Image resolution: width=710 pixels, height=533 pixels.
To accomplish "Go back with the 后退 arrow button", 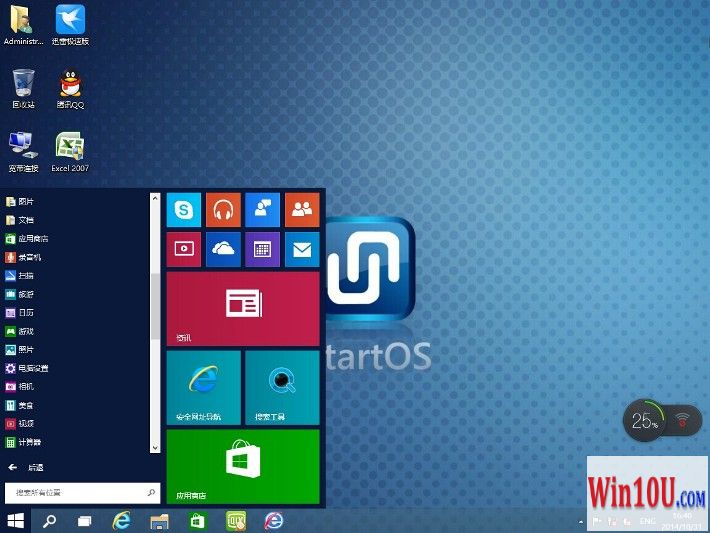I will [26, 467].
